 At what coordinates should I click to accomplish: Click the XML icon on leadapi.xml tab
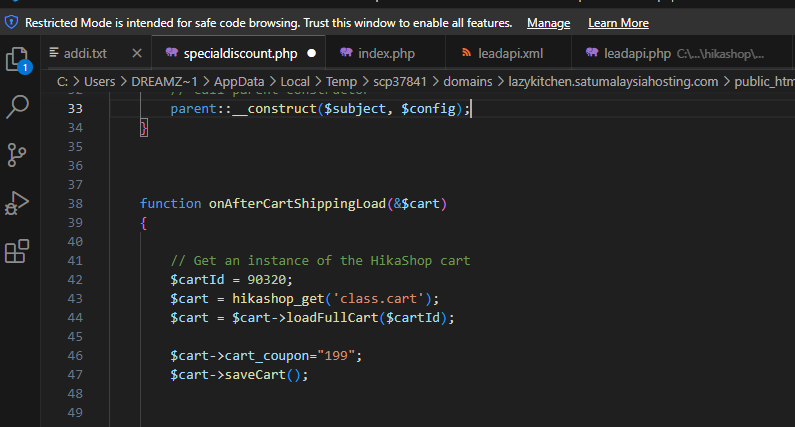[x=468, y=53]
